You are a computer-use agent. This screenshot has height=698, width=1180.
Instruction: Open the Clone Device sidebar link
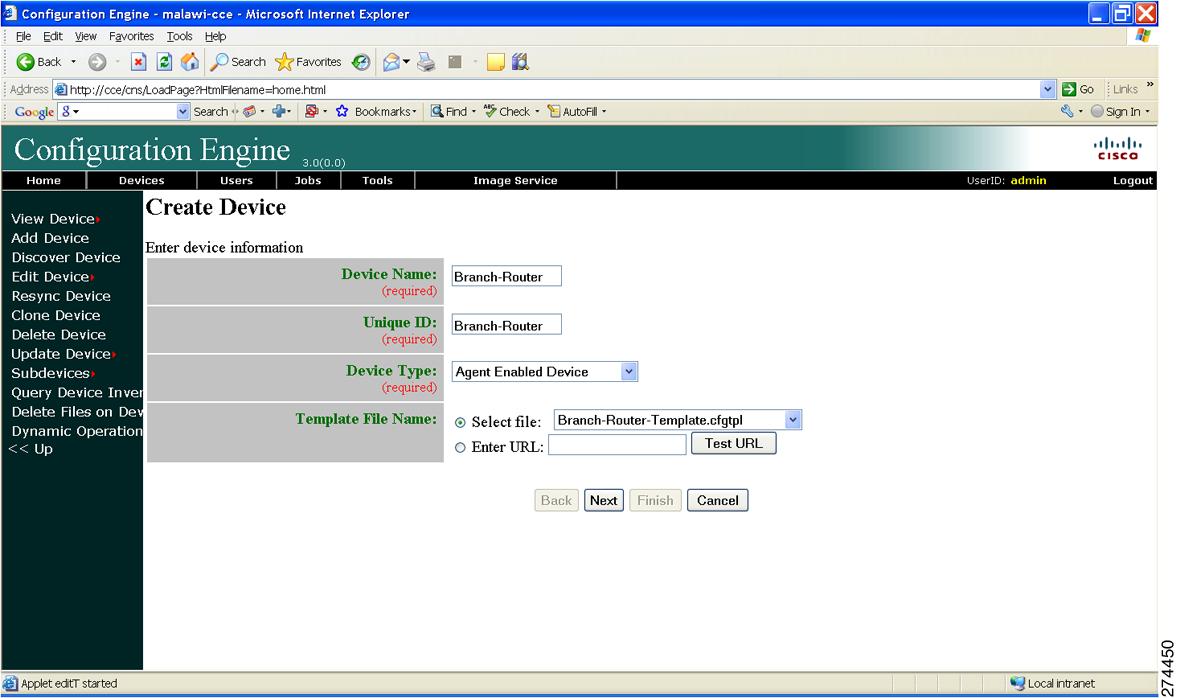56,315
